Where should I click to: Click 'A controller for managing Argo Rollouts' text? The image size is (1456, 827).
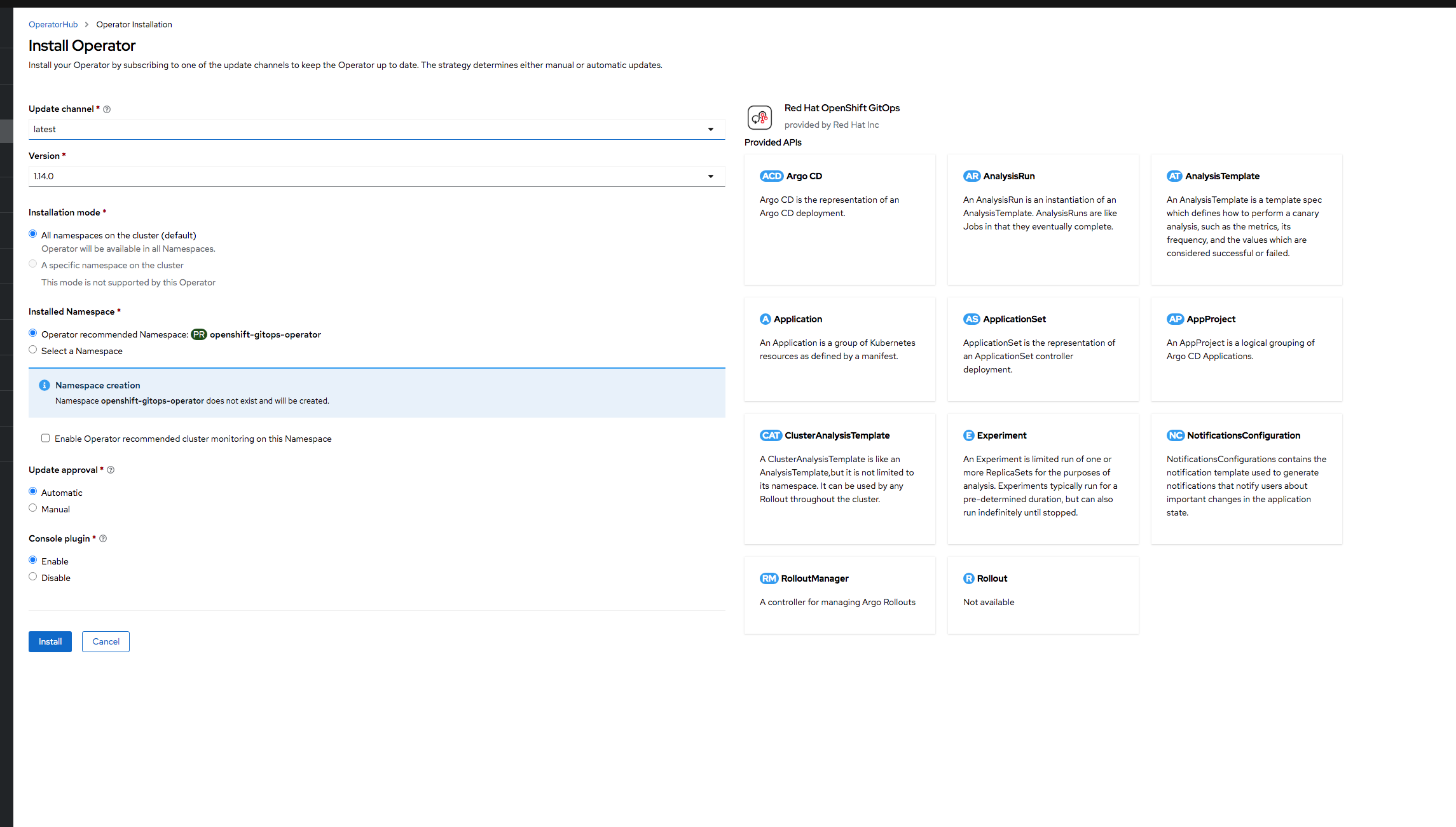click(x=838, y=602)
